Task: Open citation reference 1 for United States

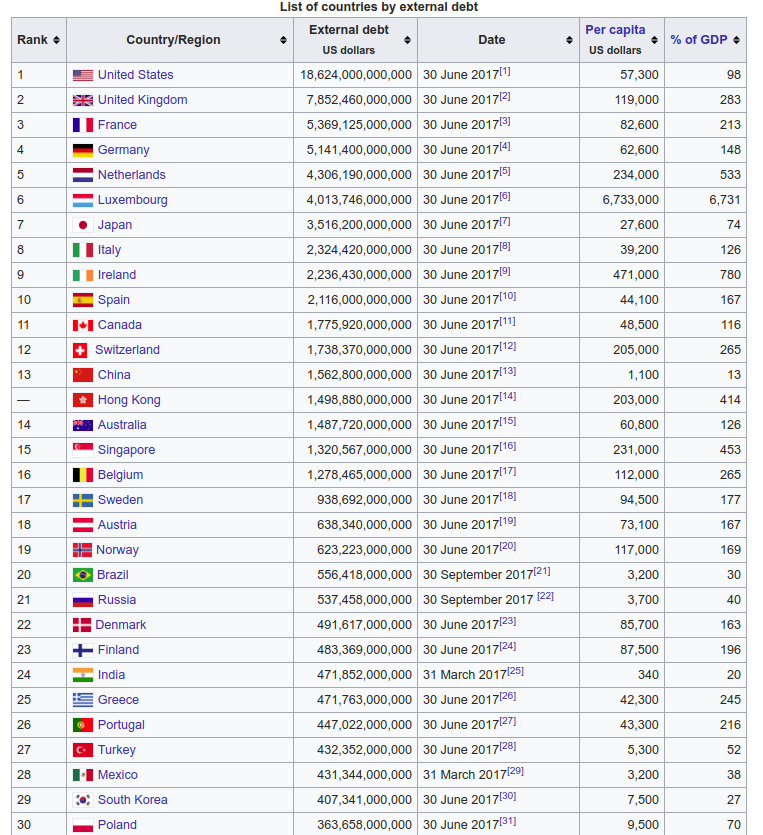Action: [505, 71]
